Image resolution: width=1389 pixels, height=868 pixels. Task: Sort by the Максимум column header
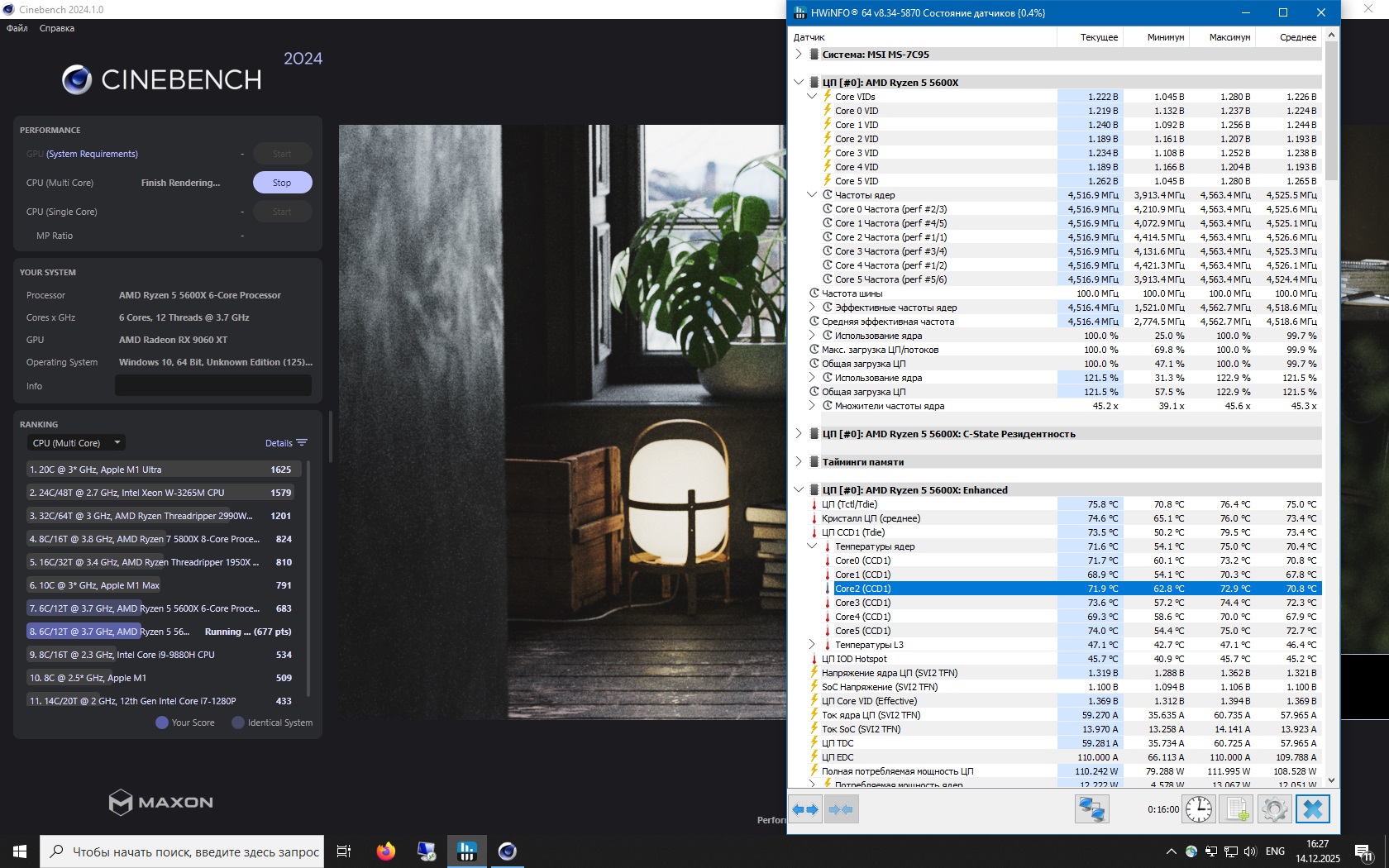(1223, 37)
